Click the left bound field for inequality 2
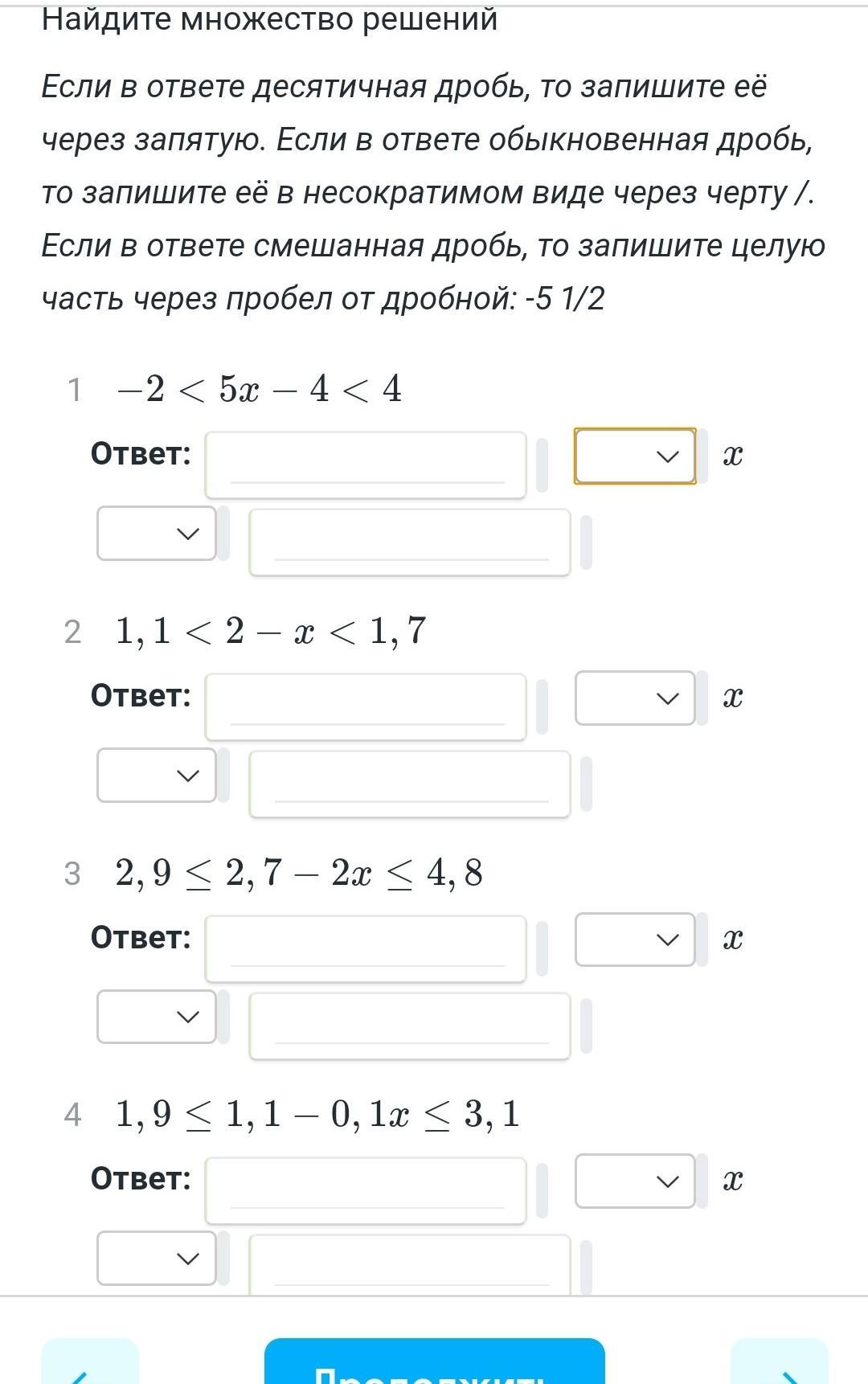 click(x=366, y=706)
